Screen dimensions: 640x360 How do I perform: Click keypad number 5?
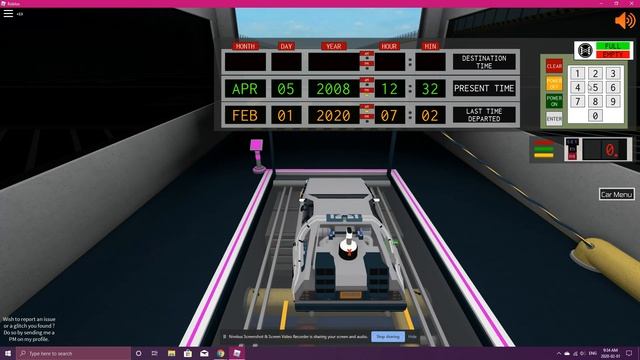point(595,87)
